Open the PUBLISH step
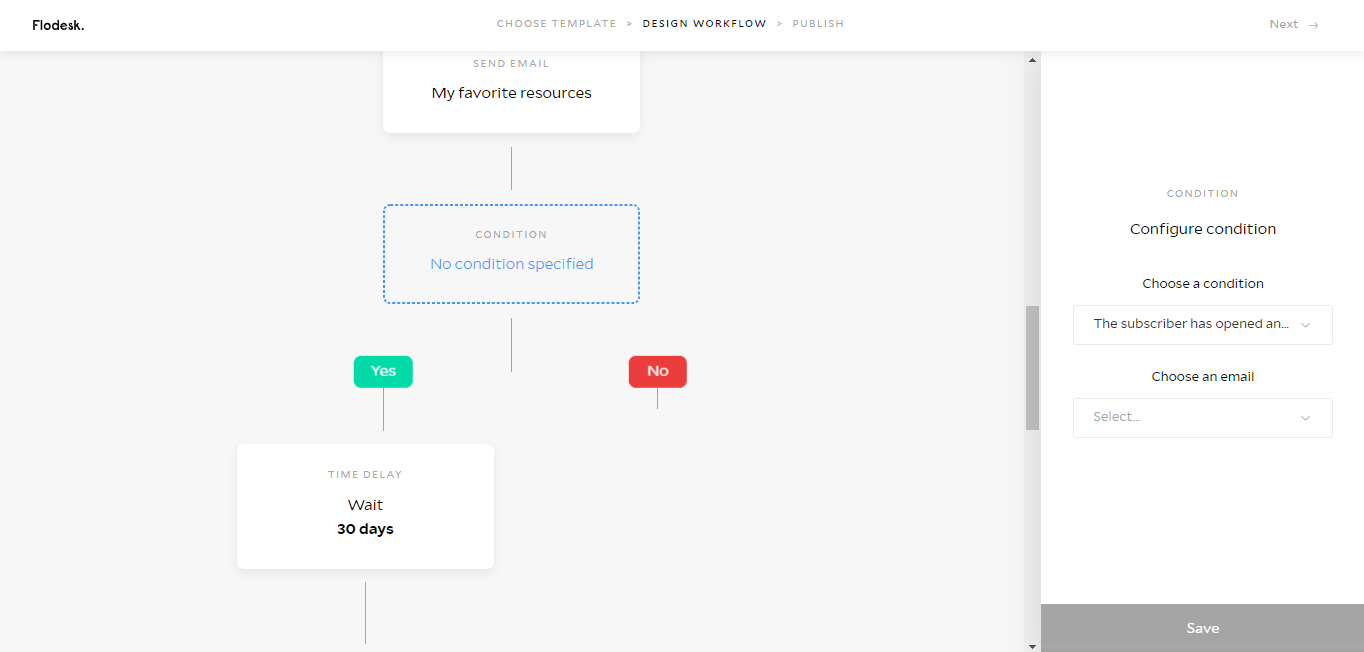The height and width of the screenshot is (652, 1364). 818,23
